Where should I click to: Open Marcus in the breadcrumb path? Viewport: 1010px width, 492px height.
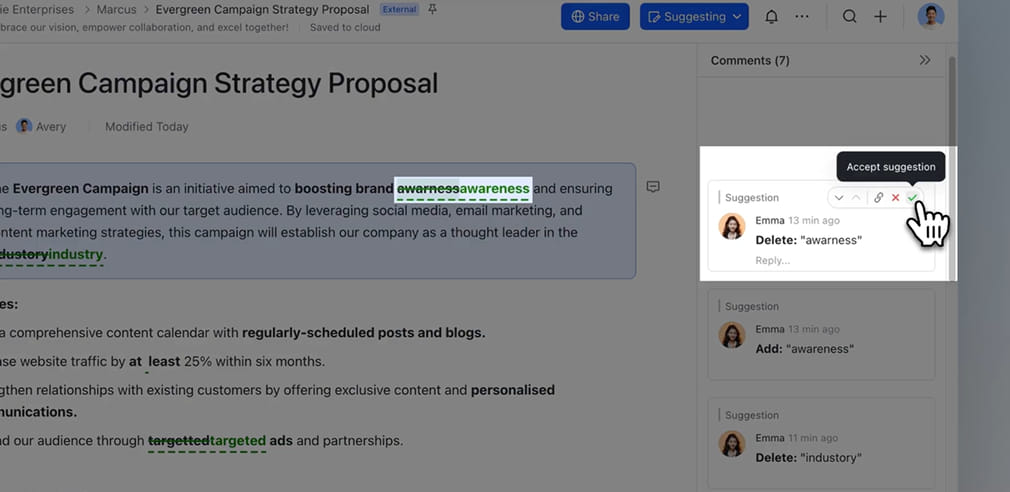(x=116, y=10)
